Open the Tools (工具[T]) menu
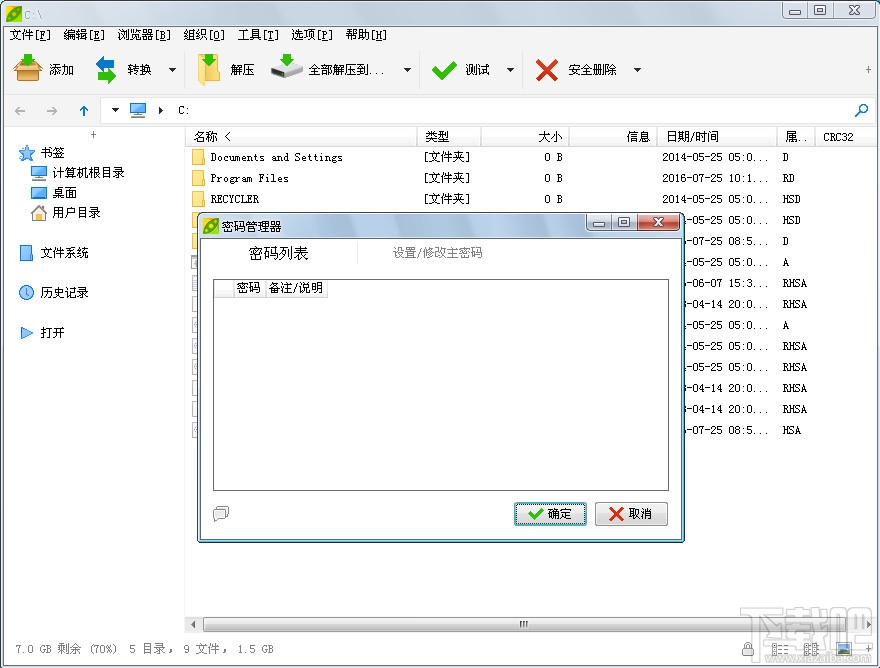Screen dimensions: 880x668 [258, 35]
